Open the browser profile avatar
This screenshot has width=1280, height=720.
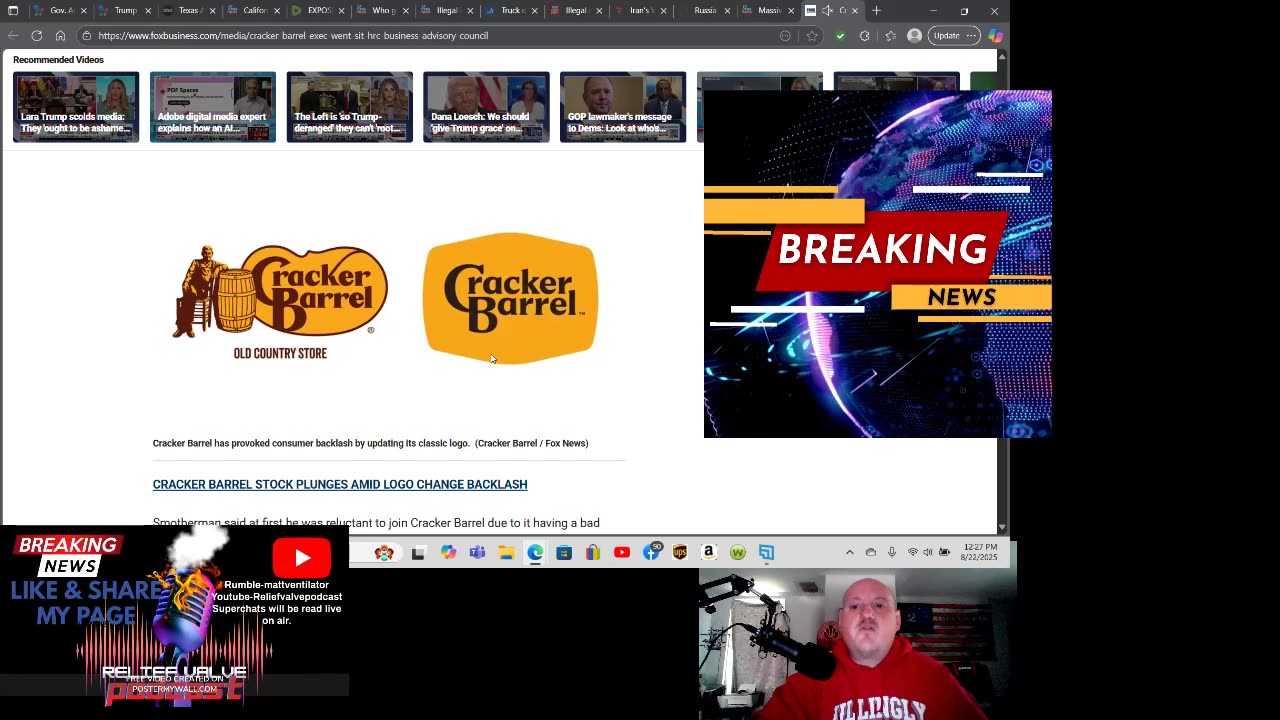914,35
